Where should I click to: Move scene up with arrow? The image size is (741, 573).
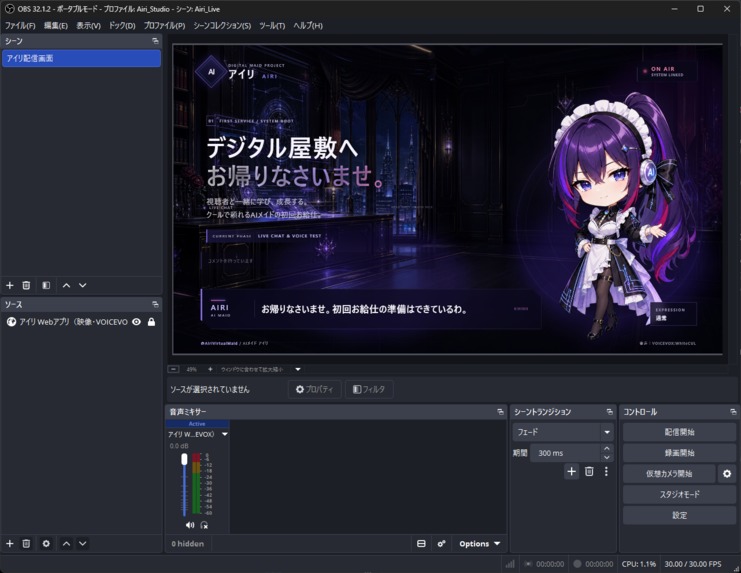tap(66, 285)
